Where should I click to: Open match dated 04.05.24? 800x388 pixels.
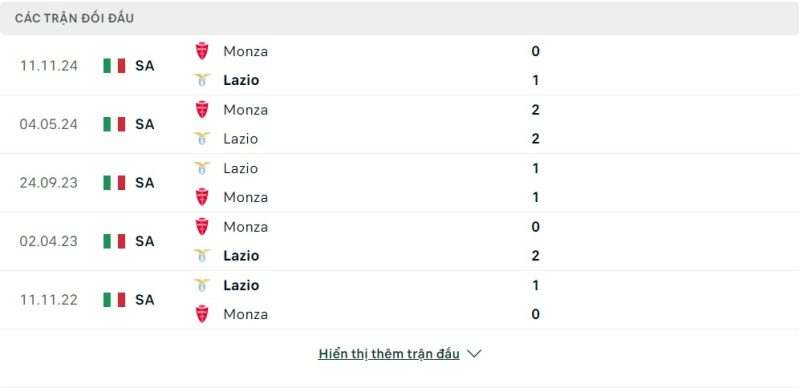[48, 124]
